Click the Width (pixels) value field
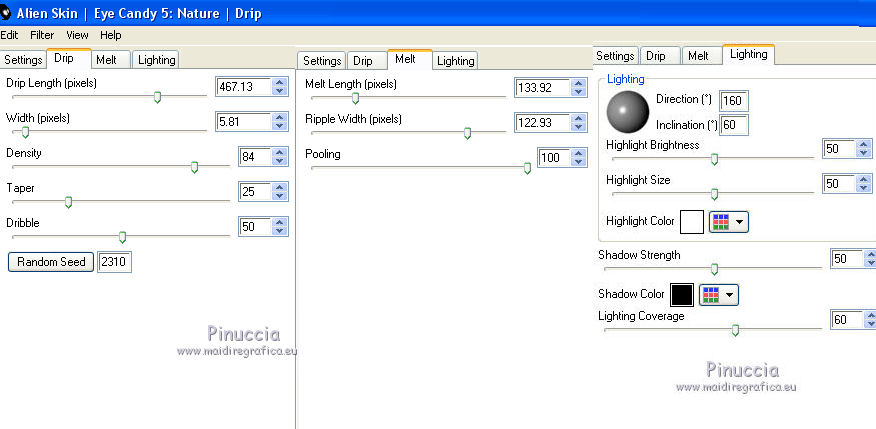Screen dimensions: 876x429 click(x=244, y=122)
